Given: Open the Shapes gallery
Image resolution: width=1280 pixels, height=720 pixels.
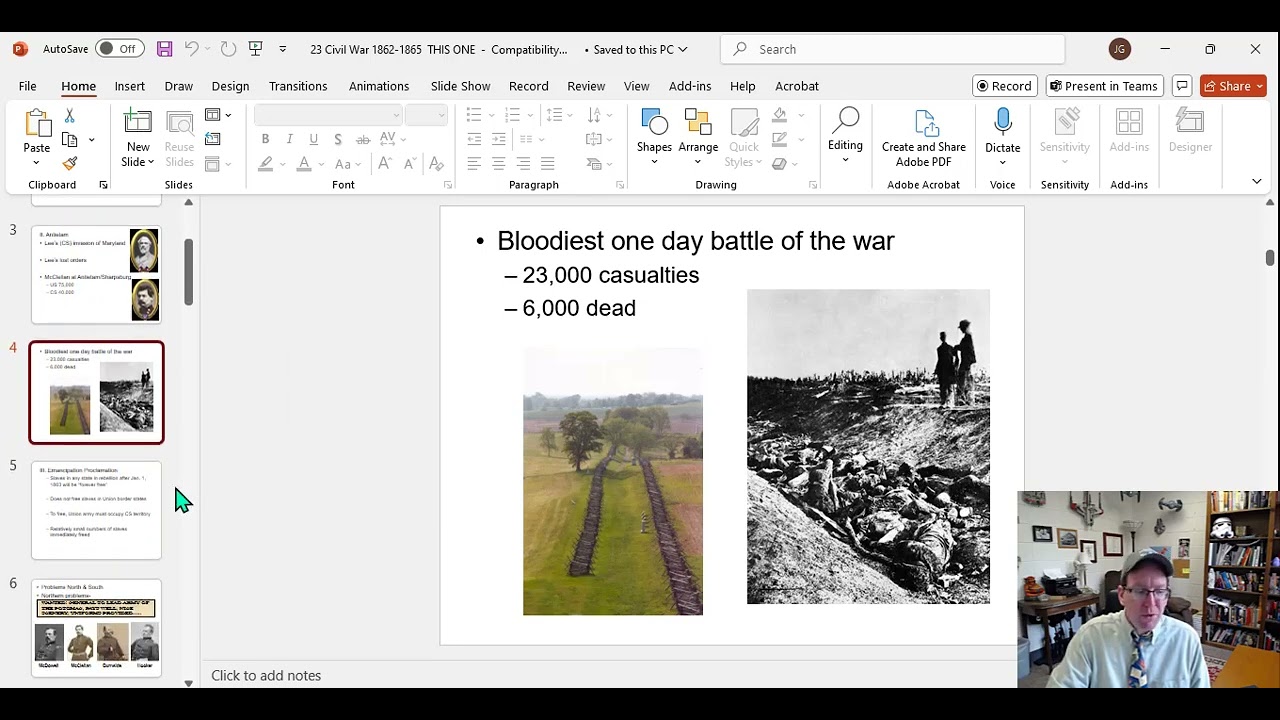Looking at the screenshot, I should pos(654,138).
